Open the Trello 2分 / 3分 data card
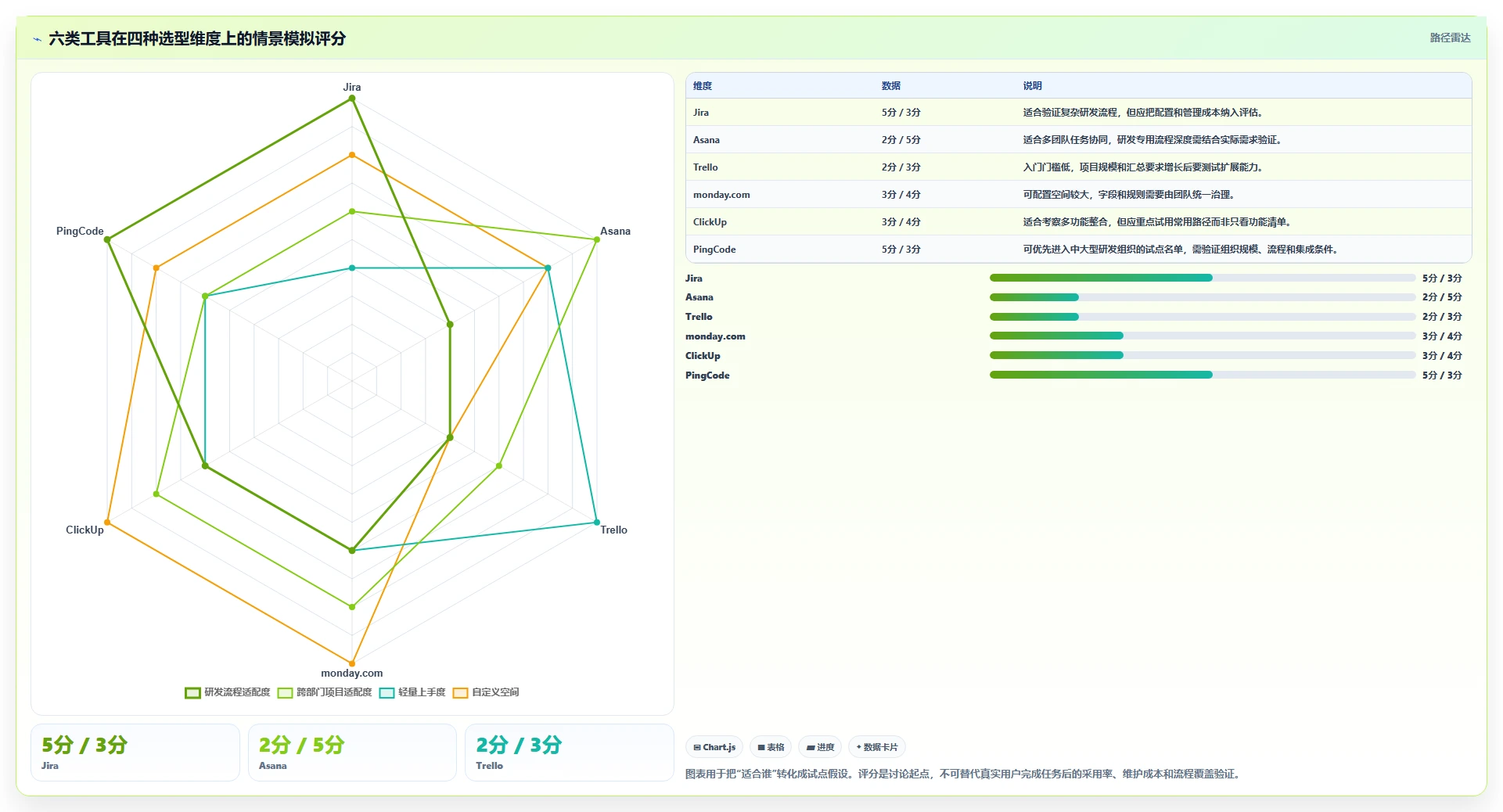This screenshot has height=812, width=1503. (x=570, y=753)
